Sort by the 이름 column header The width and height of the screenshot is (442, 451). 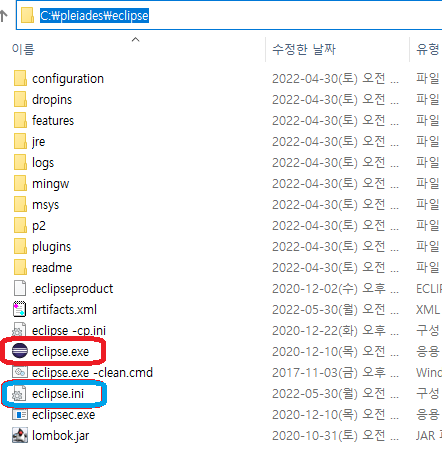tap(23, 49)
